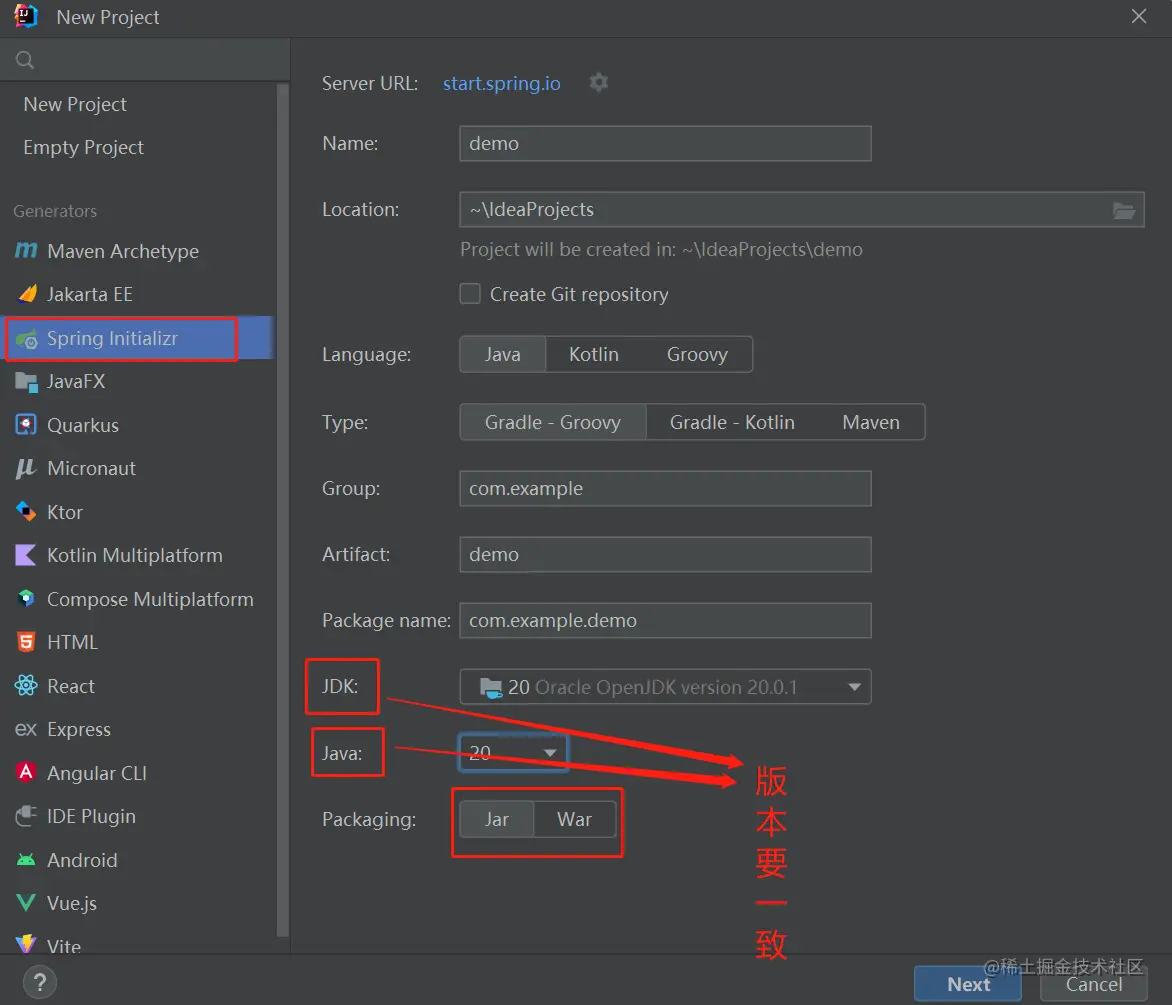Select New Project in sidebar
1172x1005 pixels.
point(75,104)
